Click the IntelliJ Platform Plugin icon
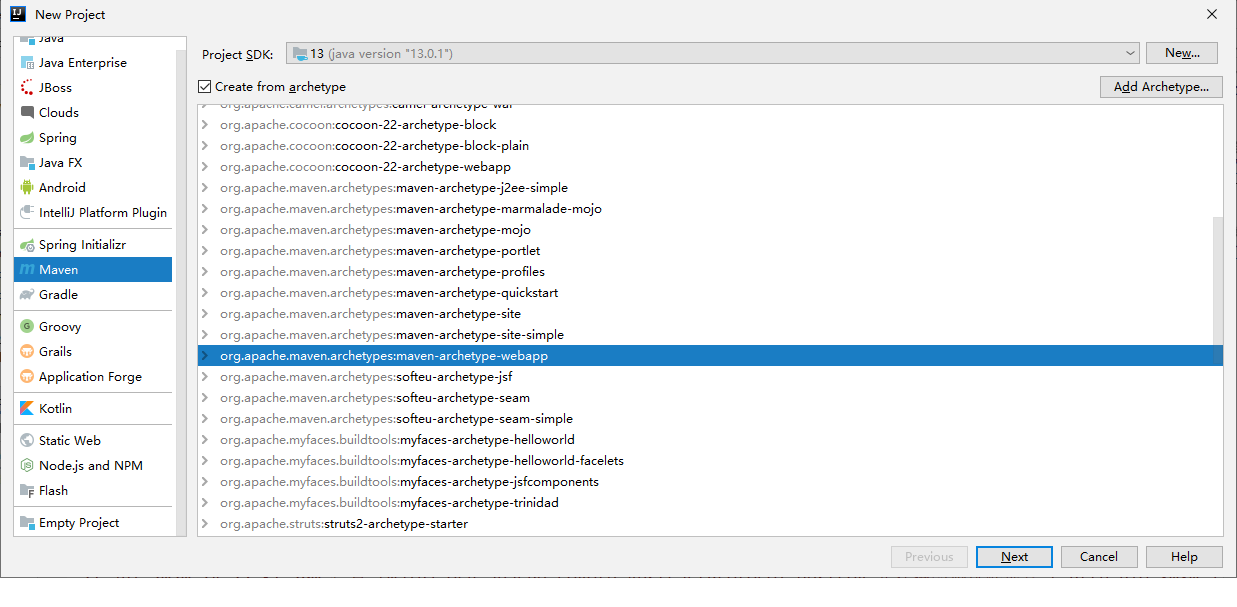Screen dimensions: 1237x607 (27, 213)
